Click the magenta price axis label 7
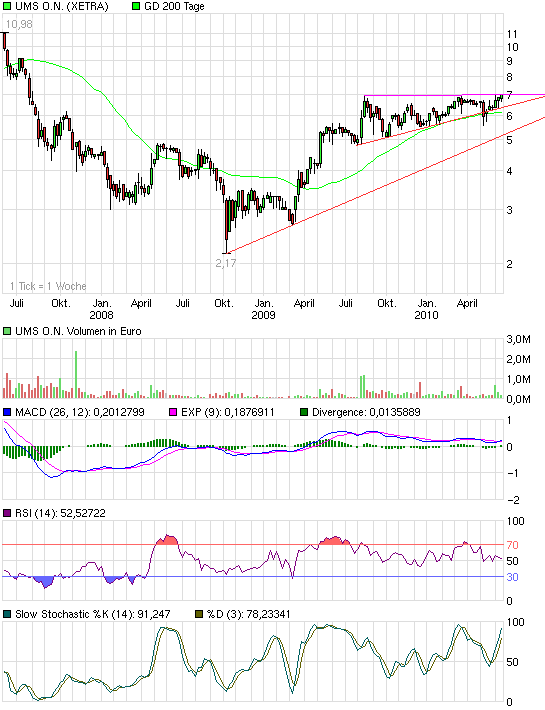This screenshot has height=710, width=545. click(509, 95)
